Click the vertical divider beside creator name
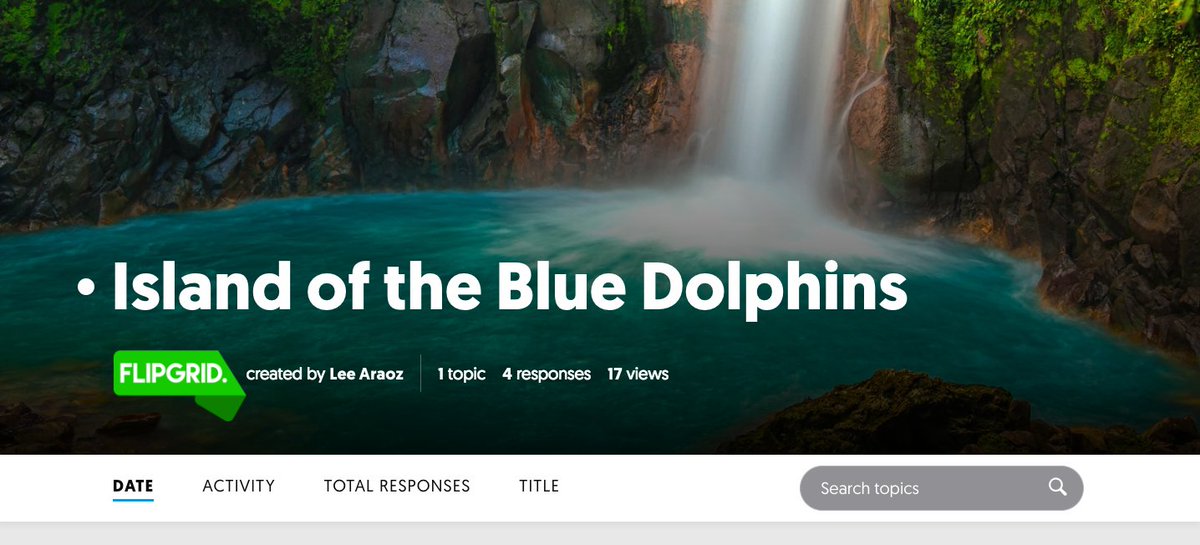The width and height of the screenshot is (1200, 545). (x=421, y=374)
